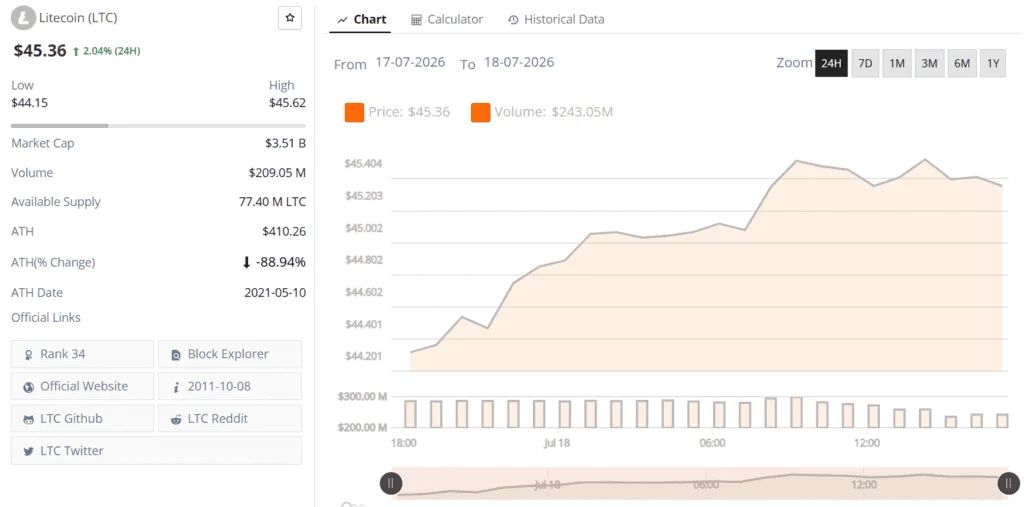This screenshot has width=1024, height=507.
Task: Click the Twitter bird icon
Action: coord(28,451)
